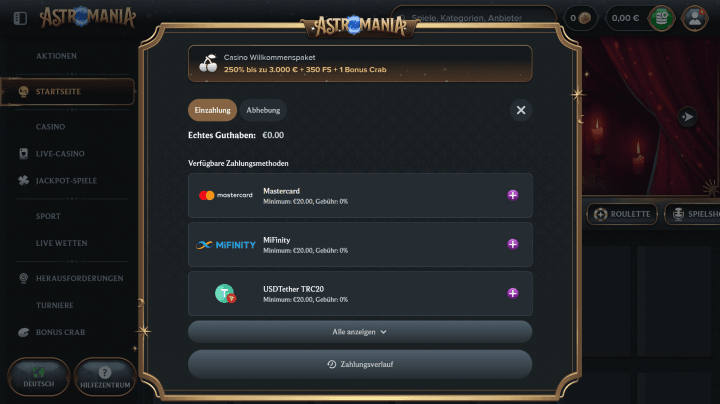The height and width of the screenshot is (404, 720).
Task: Expand Alle anzeigen payment methods
Action: click(360, 332)
